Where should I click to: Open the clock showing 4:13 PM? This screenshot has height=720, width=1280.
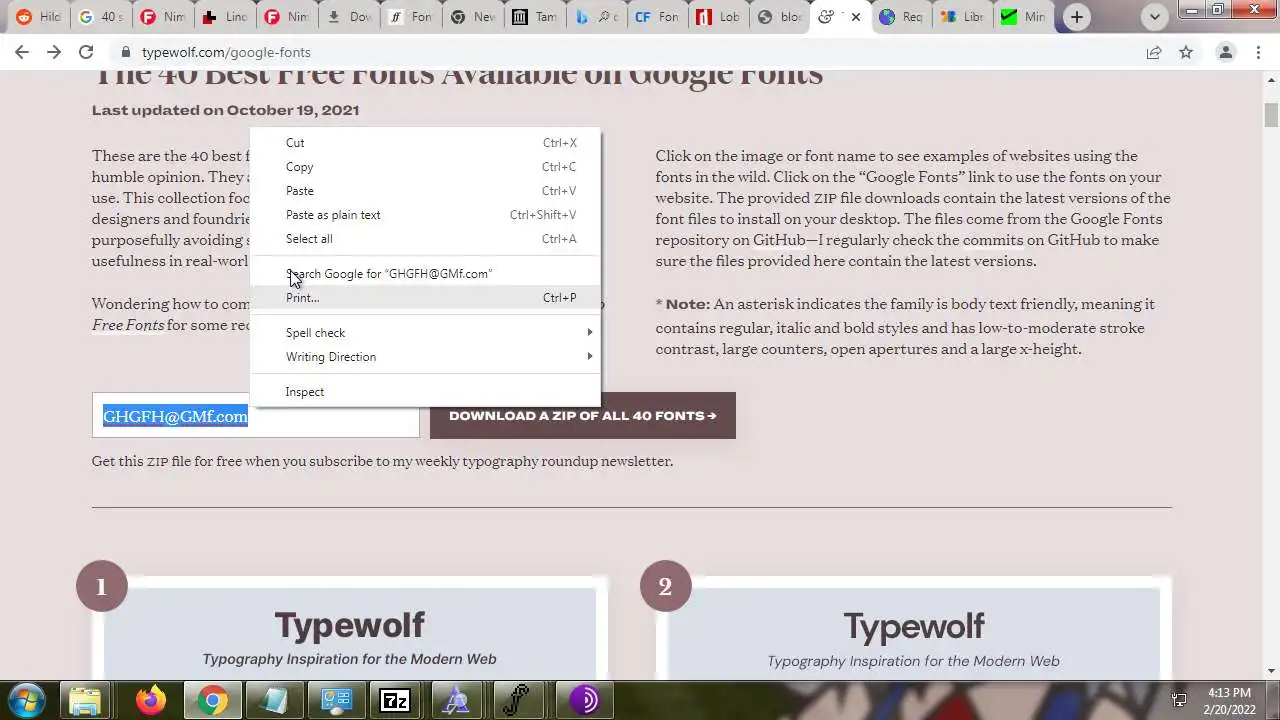(1229, 701)
